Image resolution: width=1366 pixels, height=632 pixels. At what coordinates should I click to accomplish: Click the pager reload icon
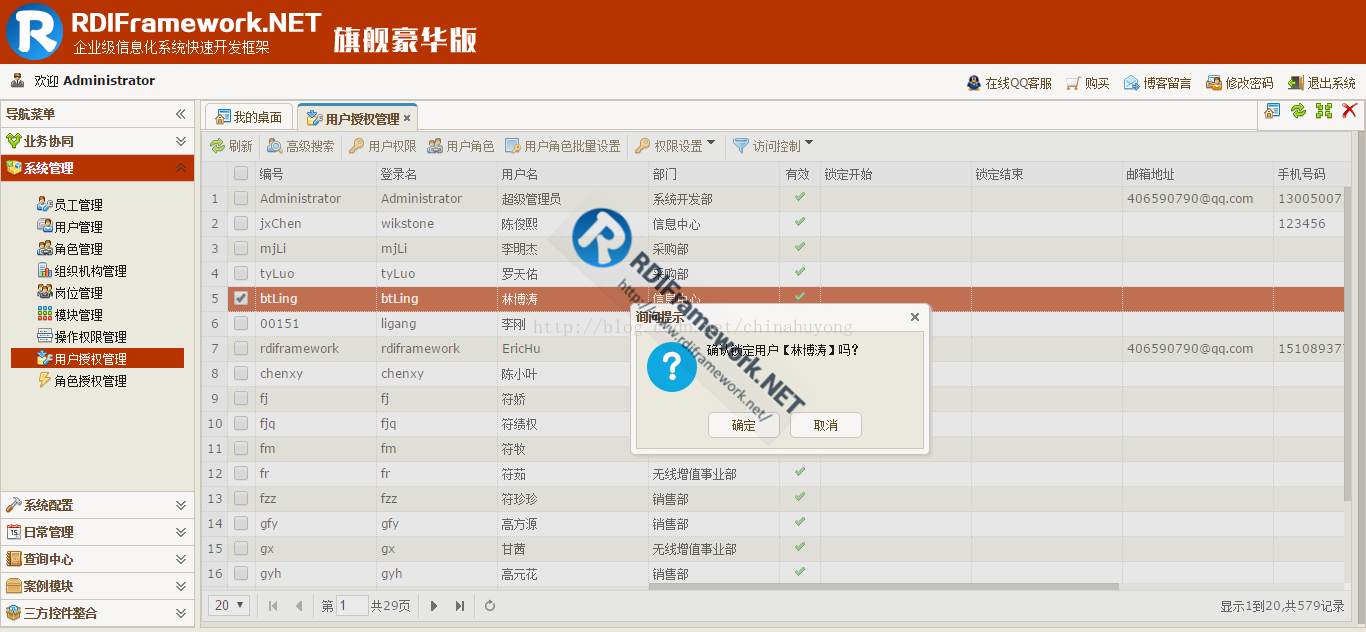pos(490,605)
